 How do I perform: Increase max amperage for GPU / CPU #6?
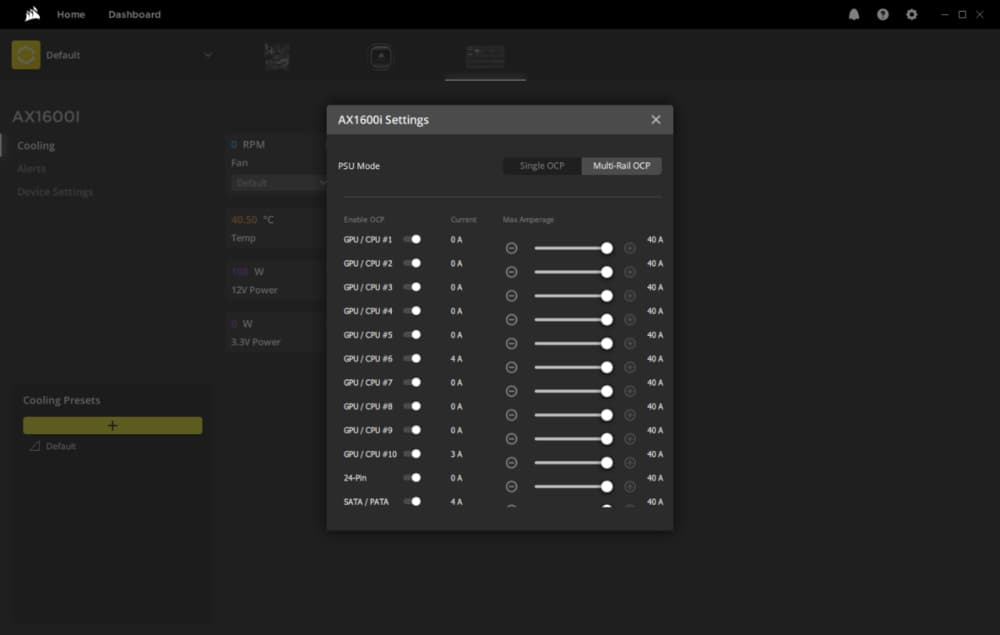pyautogui.click(x=629, y=367)
